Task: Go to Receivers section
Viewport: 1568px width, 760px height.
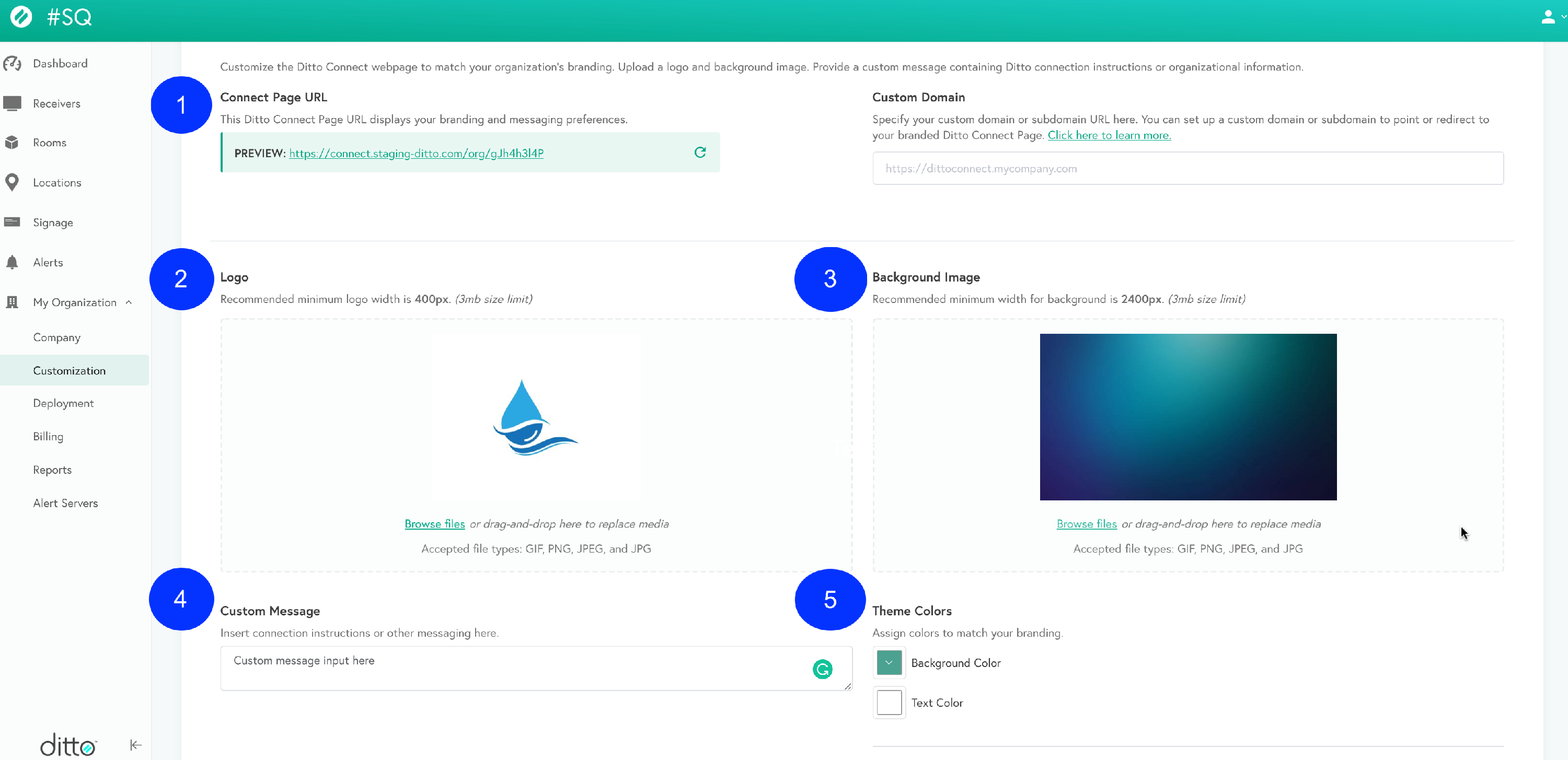Action: pyautogui.click(x=56, y=103)
